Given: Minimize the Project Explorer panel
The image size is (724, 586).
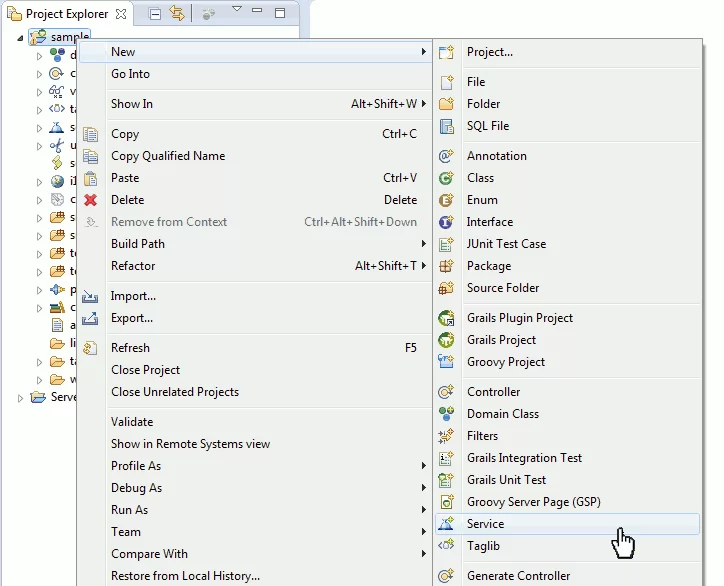Looking at the screenshot, I should pyautogui.click(x=257, y=10).
